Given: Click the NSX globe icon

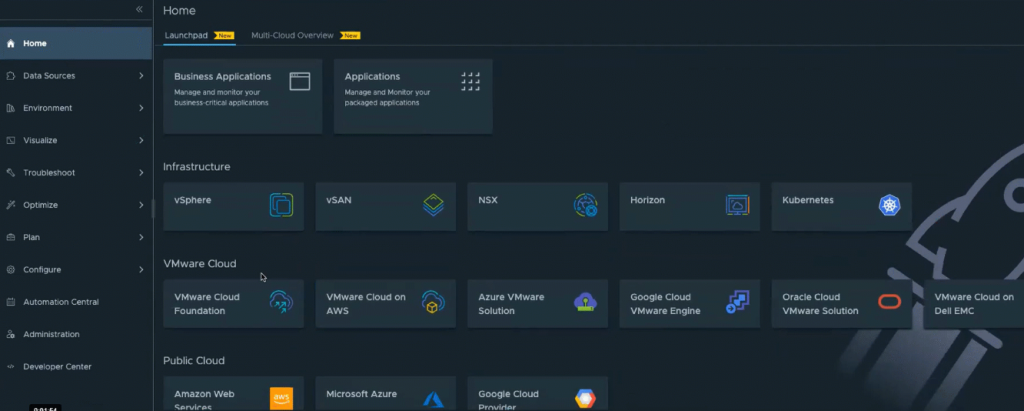Looking at the screenshot, I should coord(585,206).
